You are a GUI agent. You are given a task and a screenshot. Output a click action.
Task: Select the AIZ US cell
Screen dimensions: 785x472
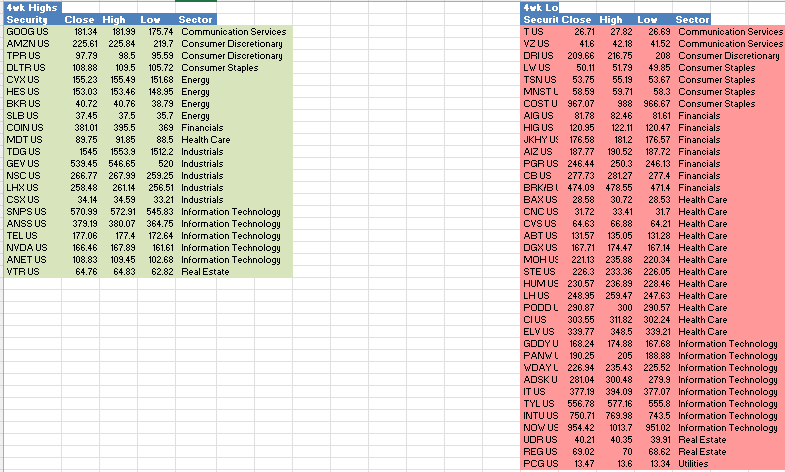[540, 152]
